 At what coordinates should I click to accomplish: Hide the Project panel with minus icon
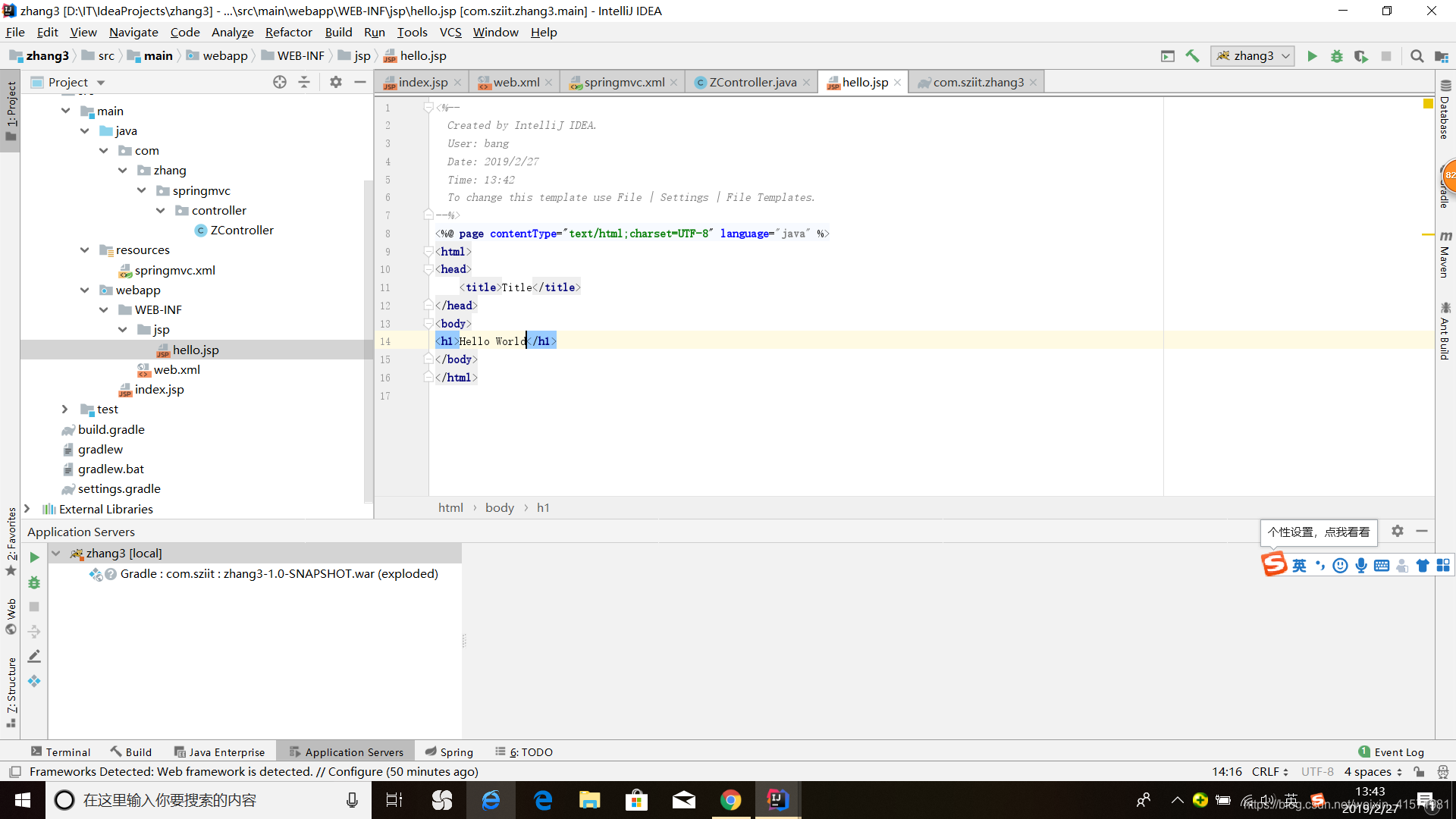(360, 82)
